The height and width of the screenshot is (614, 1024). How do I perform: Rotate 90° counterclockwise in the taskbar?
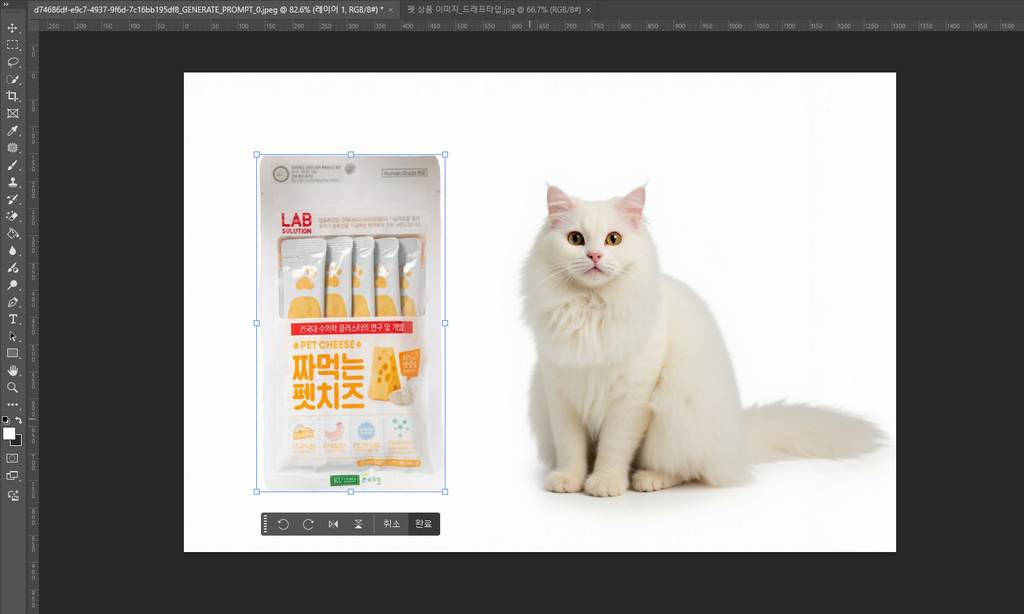point(283,524)
